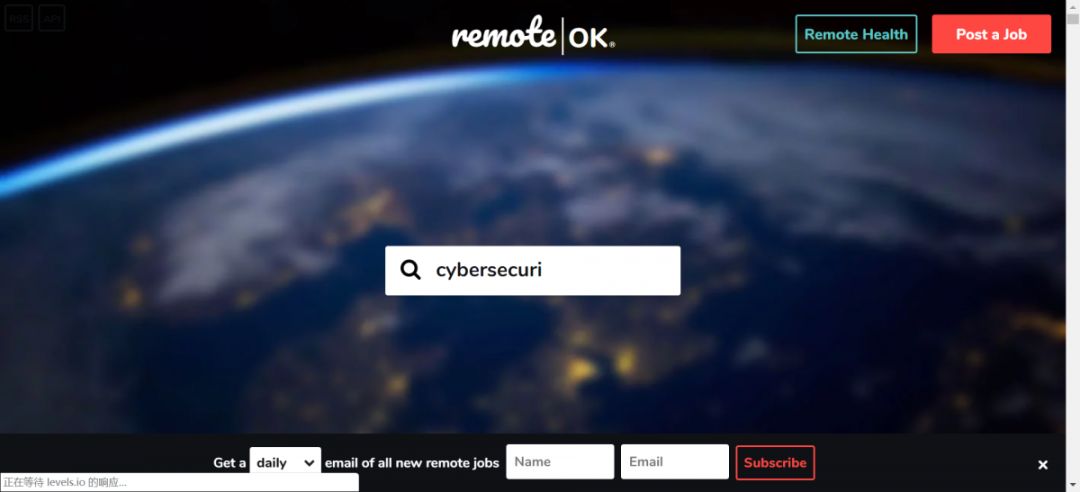
Task: Click the Post a Job button
Action: tap(991, 34)
